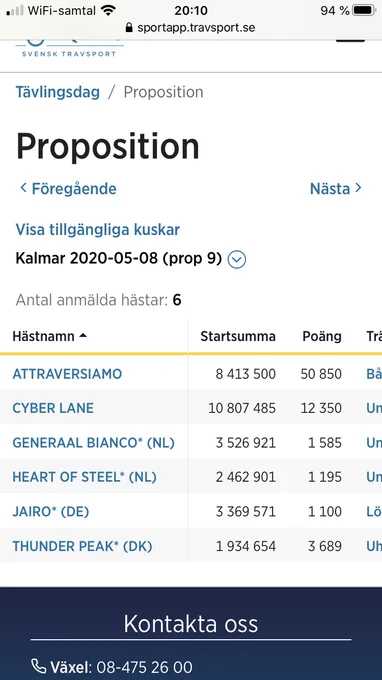Select Proposition breadcrumb item
The width and height of the screenshot is (382, 680).
pyautogui.click(x=163, y=92)
